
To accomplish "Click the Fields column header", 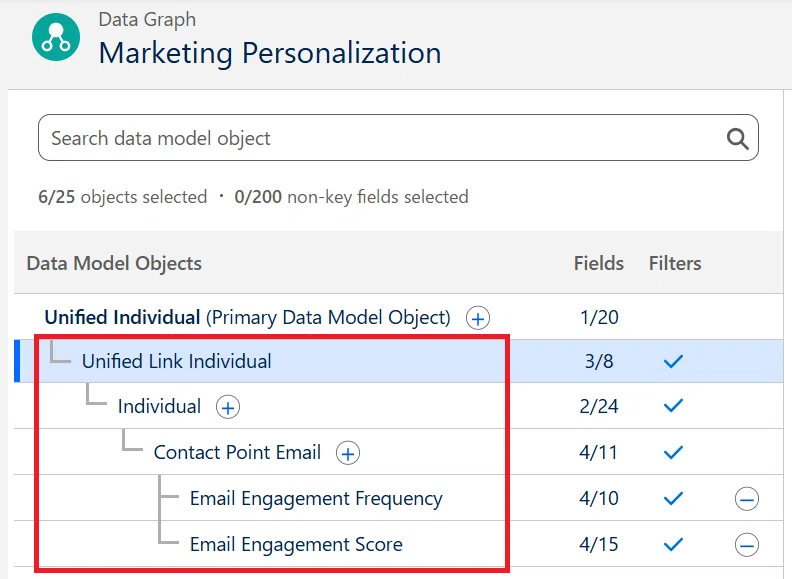I will 599,263.
